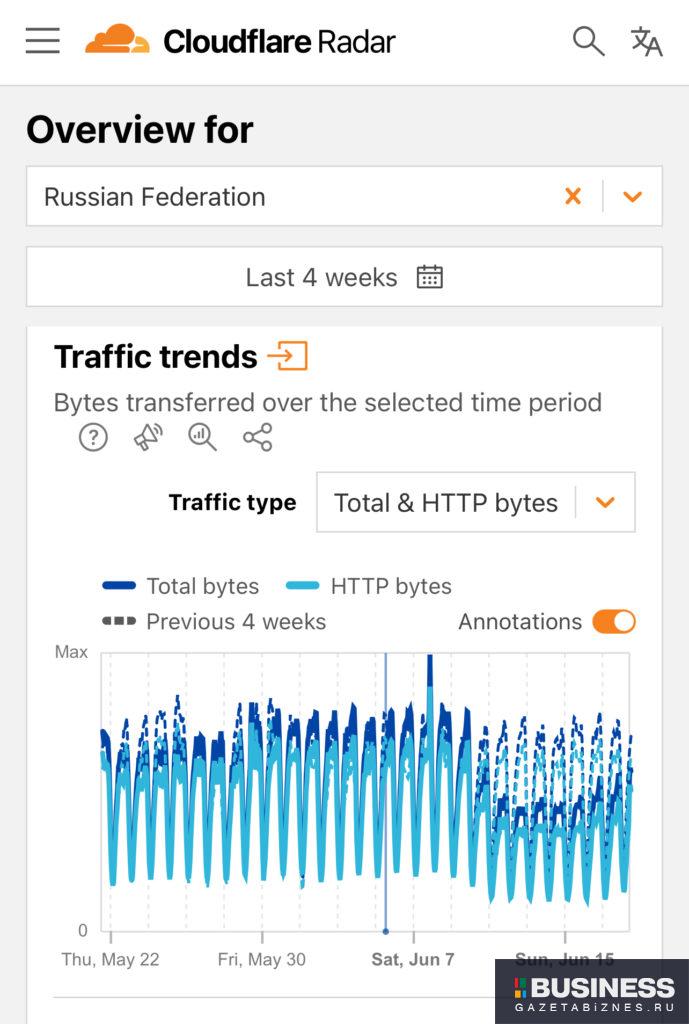Turn off the Annotations toggle

[x=613, y=621]
